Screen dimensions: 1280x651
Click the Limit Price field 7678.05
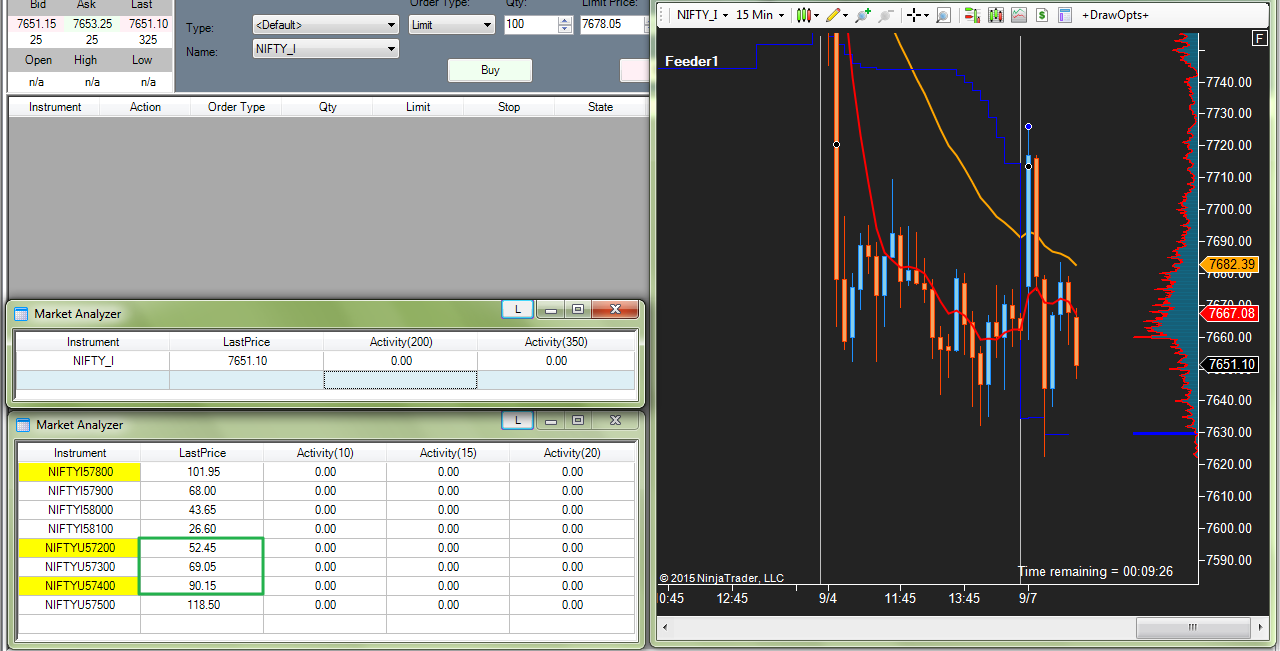coord(612,25)
